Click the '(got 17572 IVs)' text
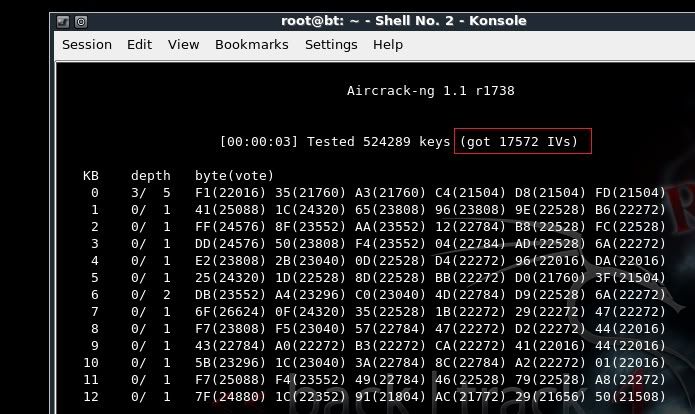Viewport: 695px width, 414px height. [x=519, y=142]
